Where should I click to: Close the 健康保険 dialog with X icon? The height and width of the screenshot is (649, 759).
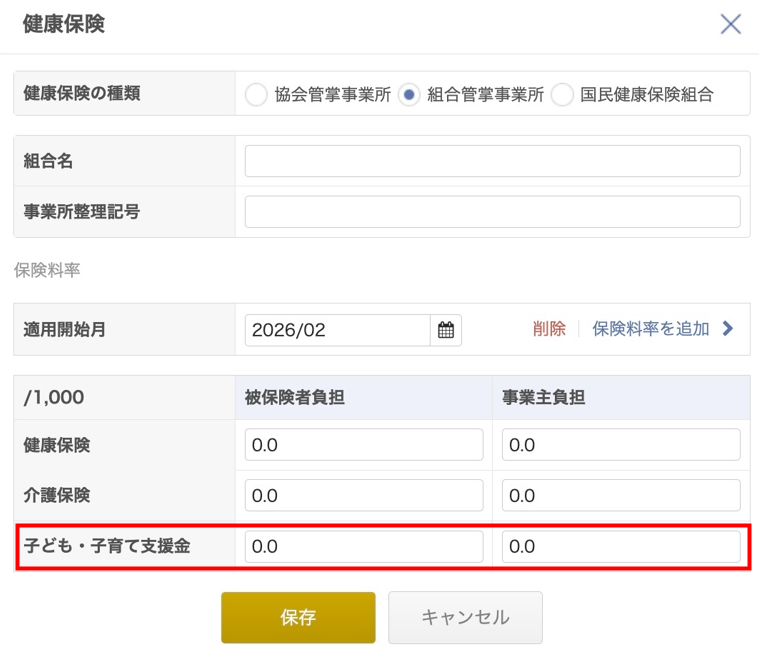[x=731, y=24]
